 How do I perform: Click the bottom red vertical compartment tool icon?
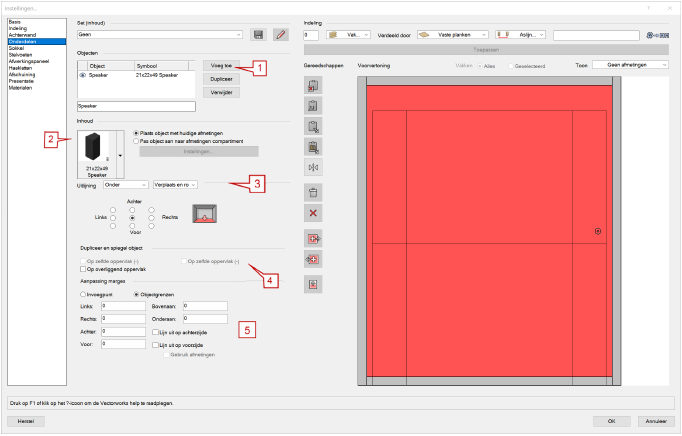pyautogui.click(x=313, y=284)
